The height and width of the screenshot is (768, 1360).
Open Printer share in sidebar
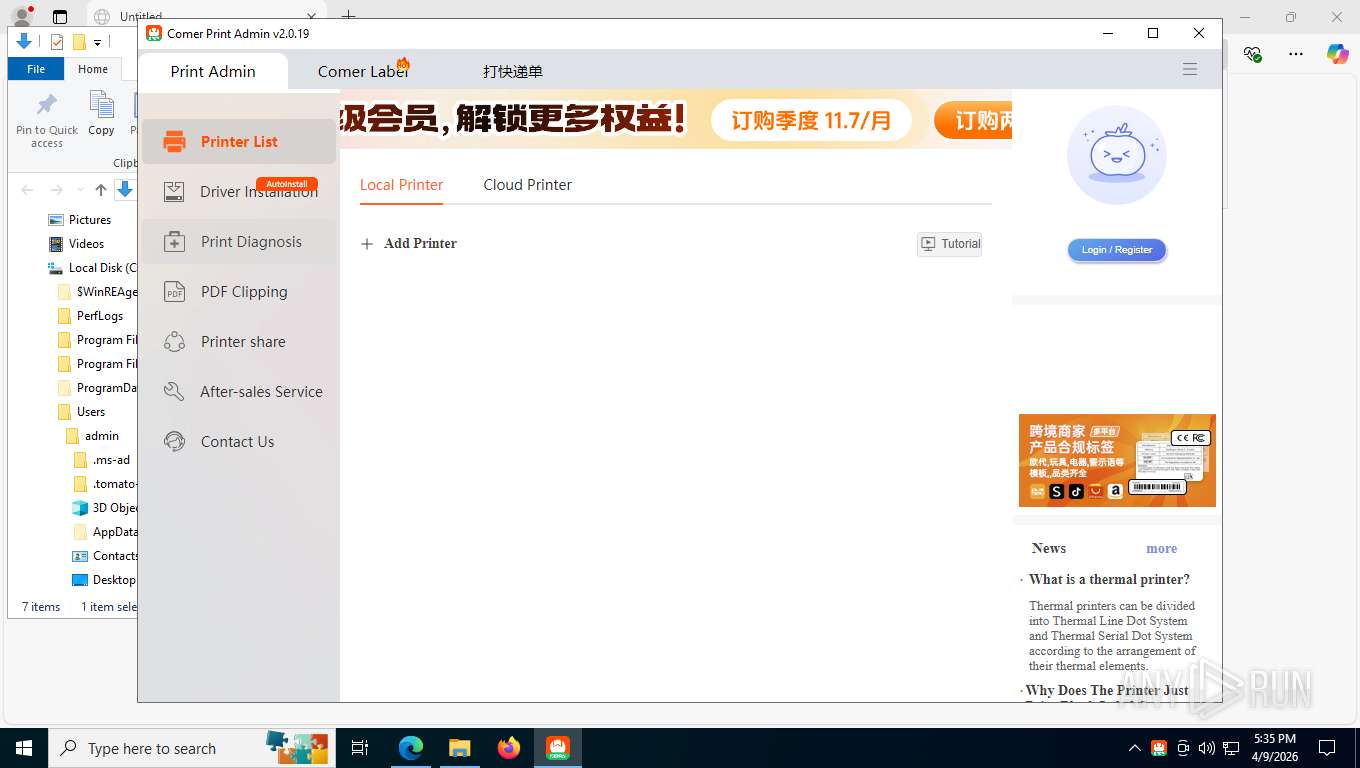(238, 342)
